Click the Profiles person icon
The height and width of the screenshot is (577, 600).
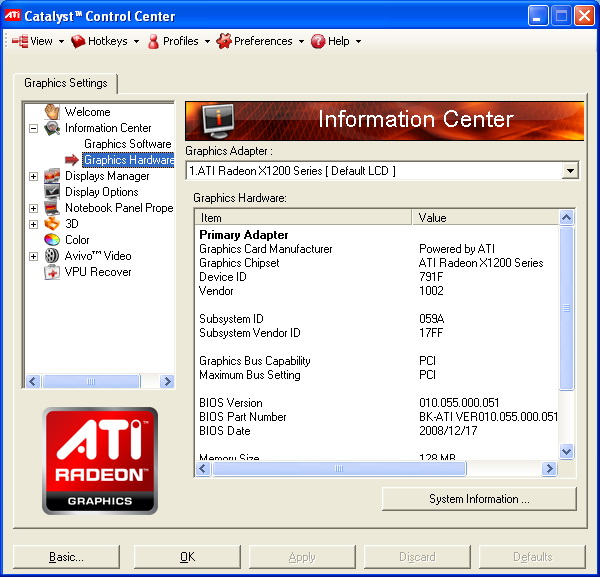click(x=153, y=41)
